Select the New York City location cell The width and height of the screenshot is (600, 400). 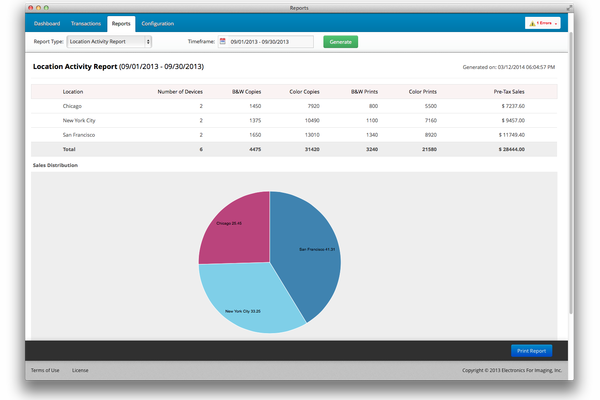point(79,121)
